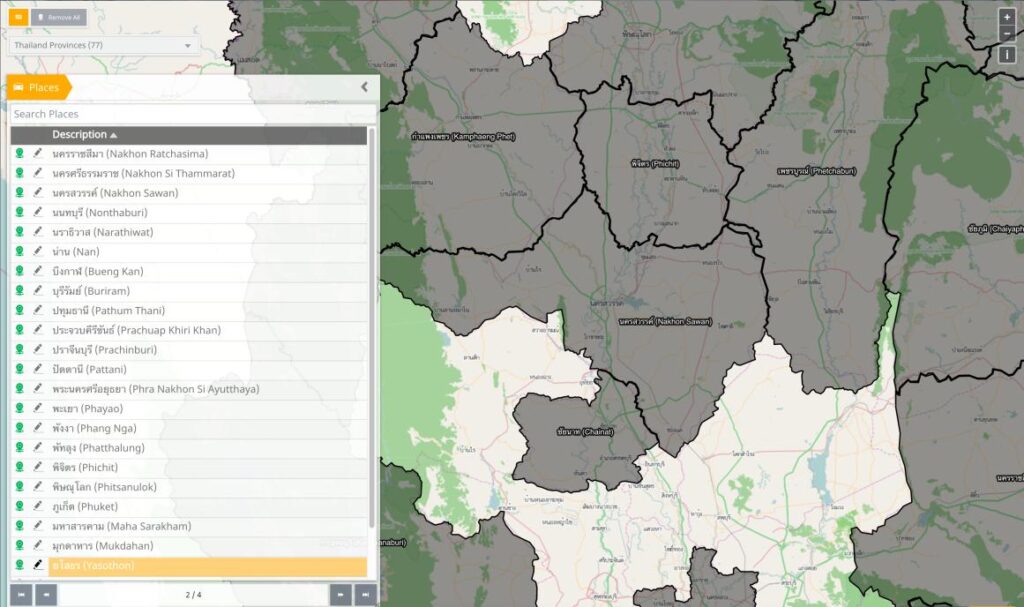Click the Remove All button

click(60, 17)
